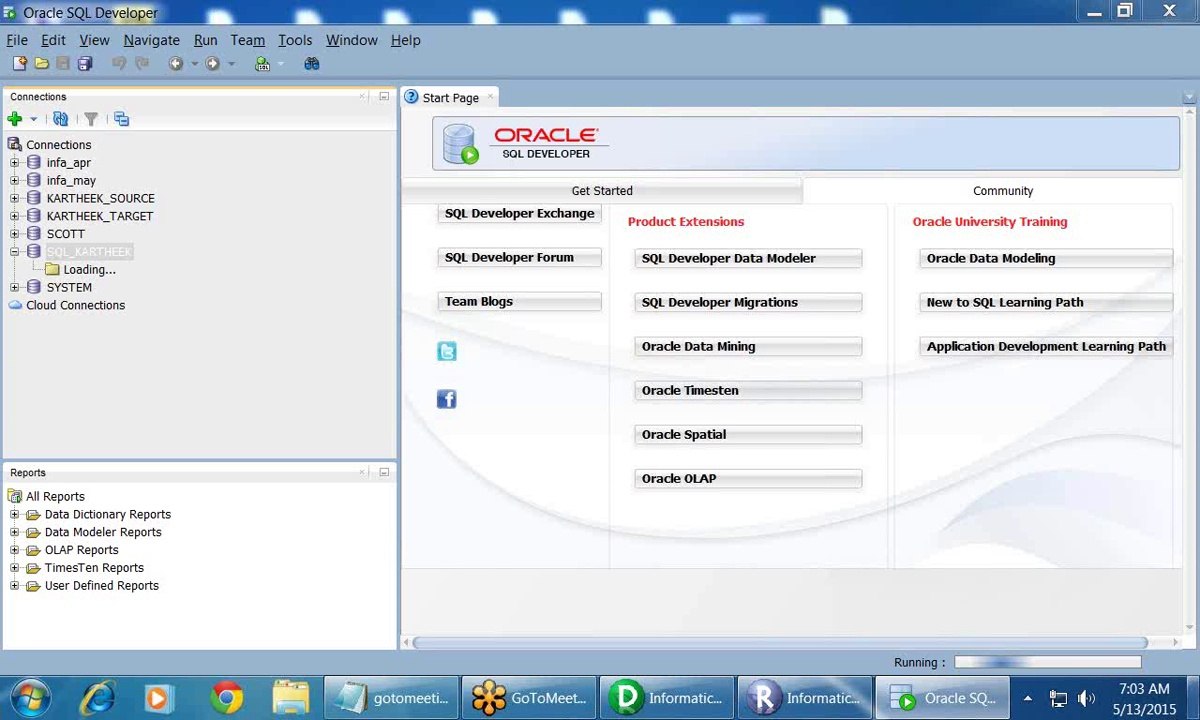The image size is (1200, 720).
Task: Click the Oracle SQL Developer logo banner
Action: pyautogui.click(x=806, y=144)
